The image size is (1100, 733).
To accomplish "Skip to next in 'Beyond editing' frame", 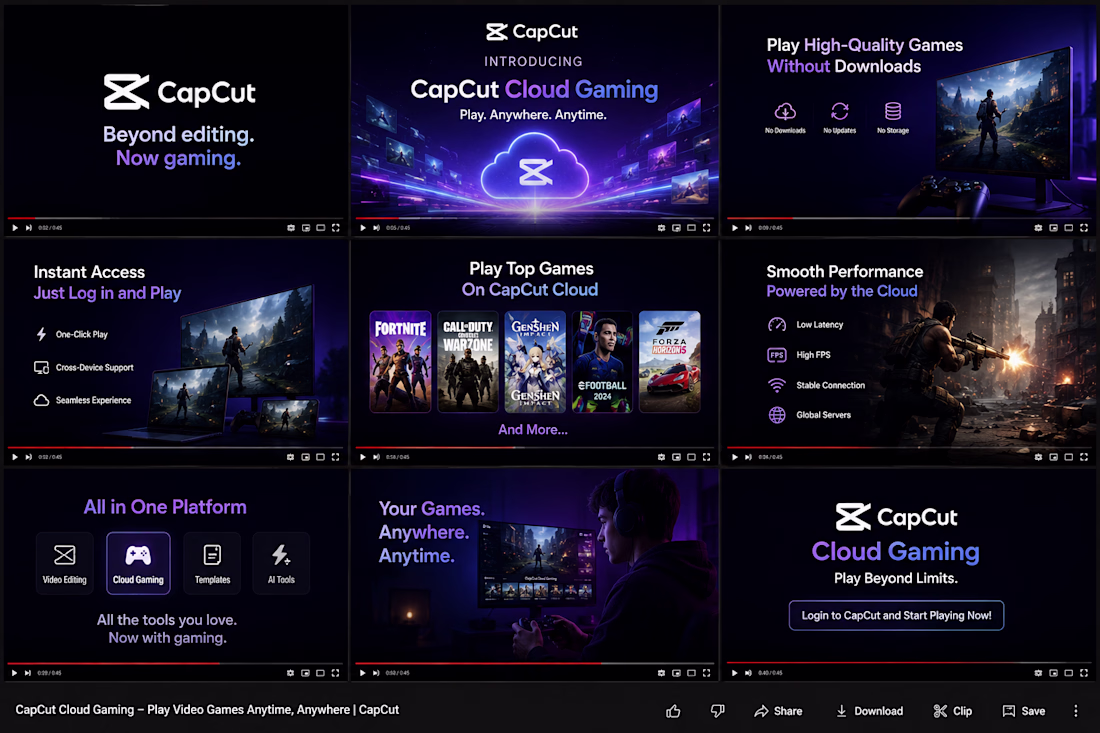I will [x=29, y=228].
